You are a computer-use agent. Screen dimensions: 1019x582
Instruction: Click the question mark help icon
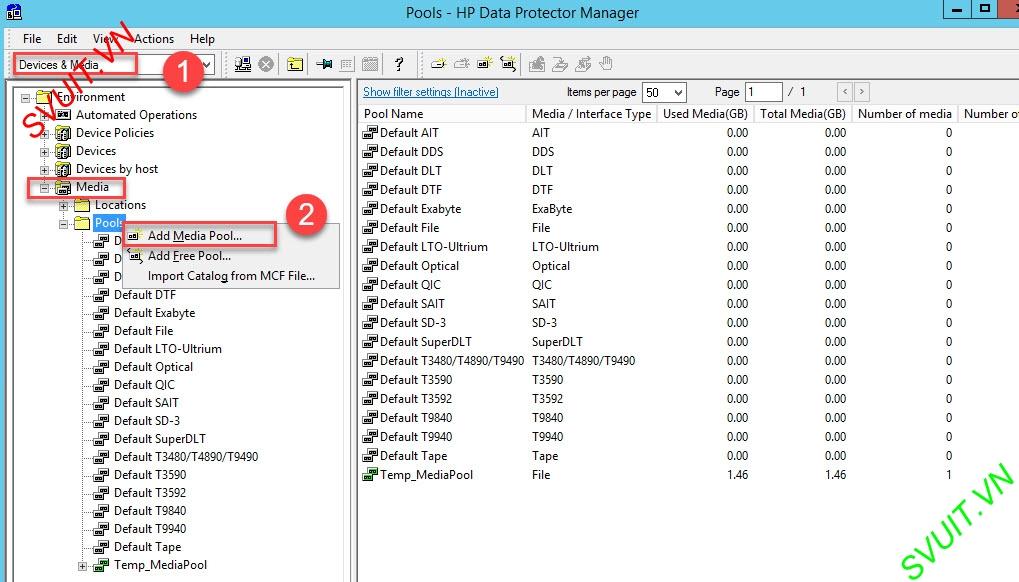click(399, 64)
